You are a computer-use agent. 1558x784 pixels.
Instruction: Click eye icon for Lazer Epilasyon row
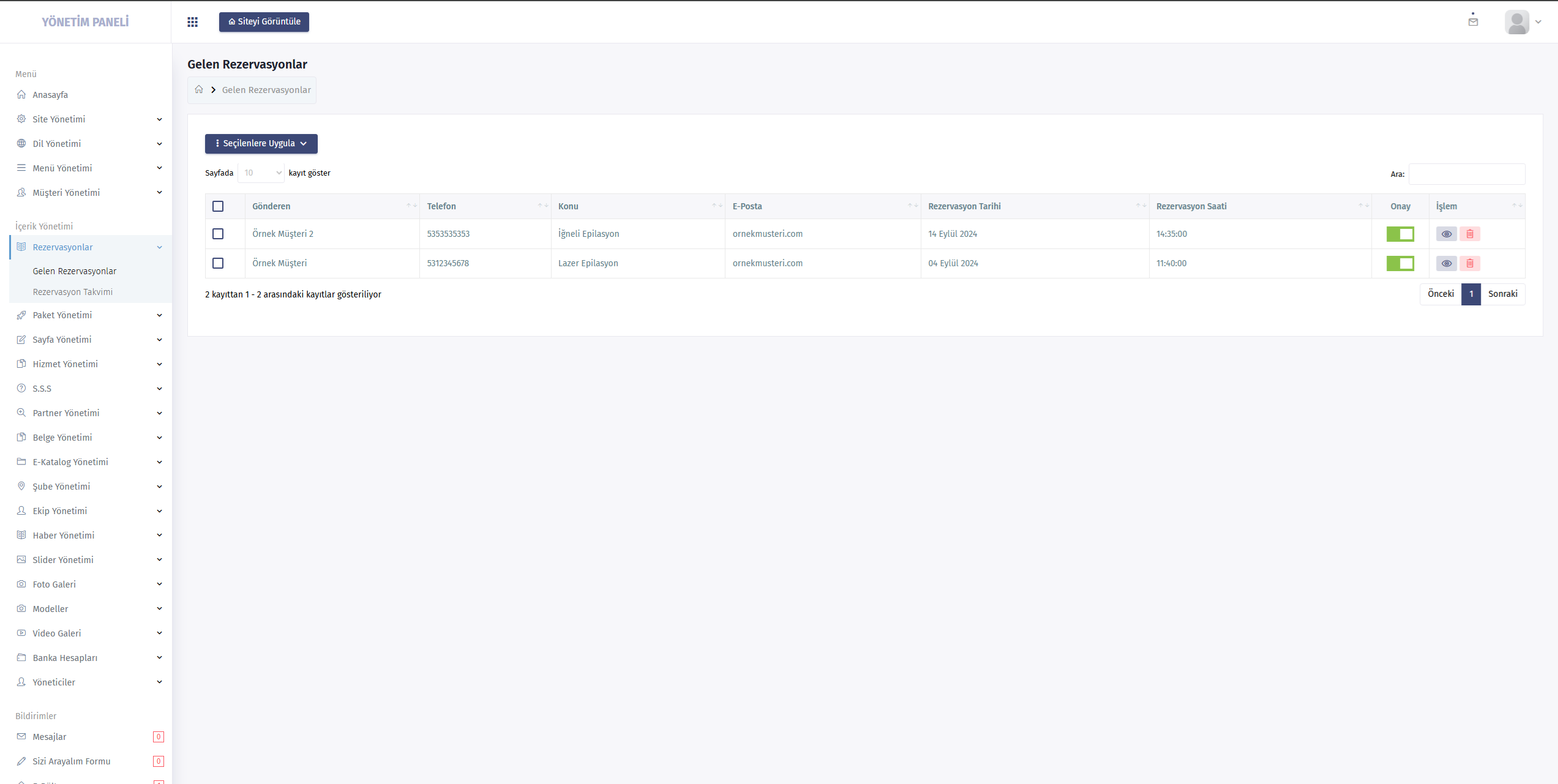pyautogui.click(x=1446, y=263)
